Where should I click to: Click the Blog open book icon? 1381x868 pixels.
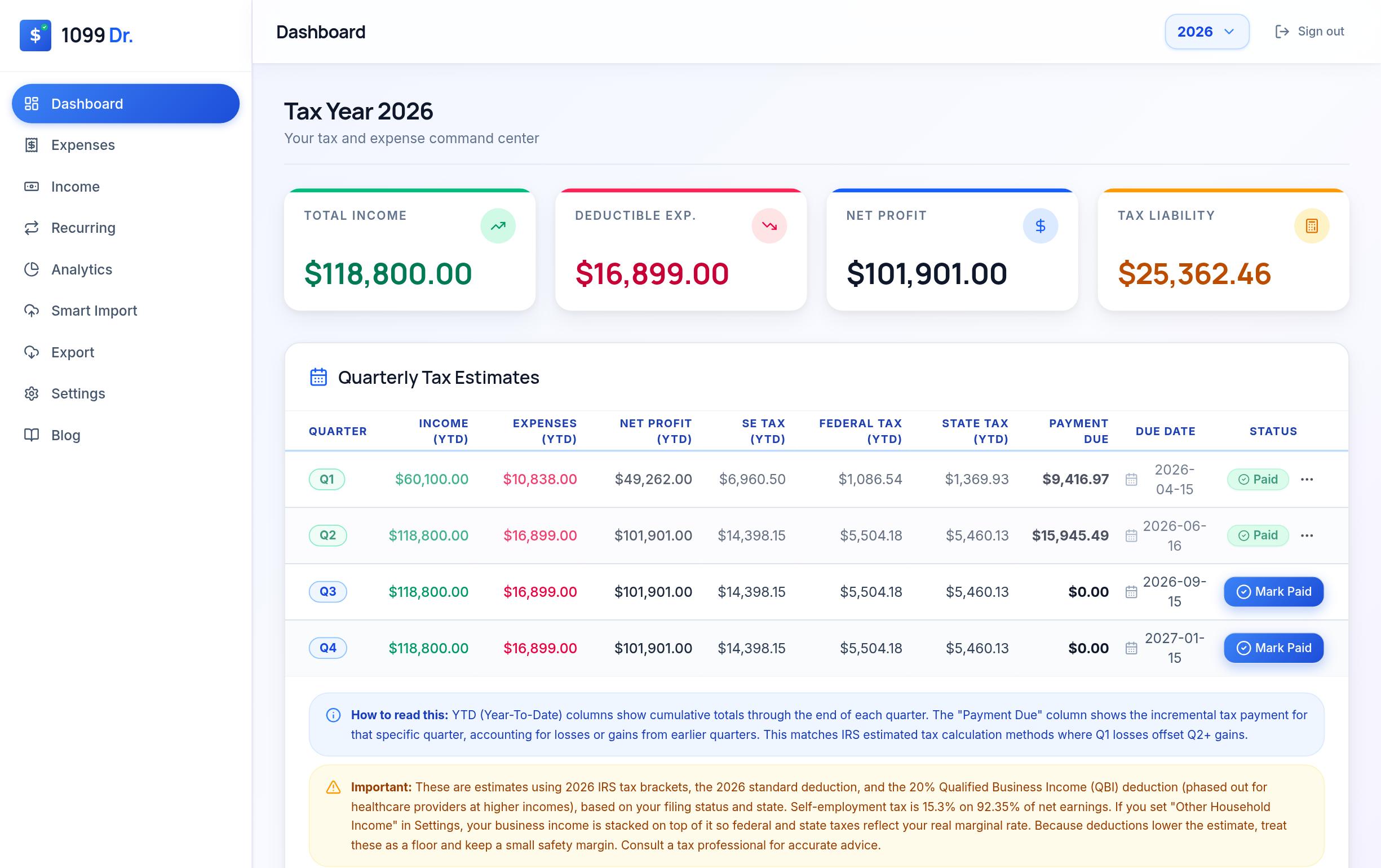coord(32,435)
